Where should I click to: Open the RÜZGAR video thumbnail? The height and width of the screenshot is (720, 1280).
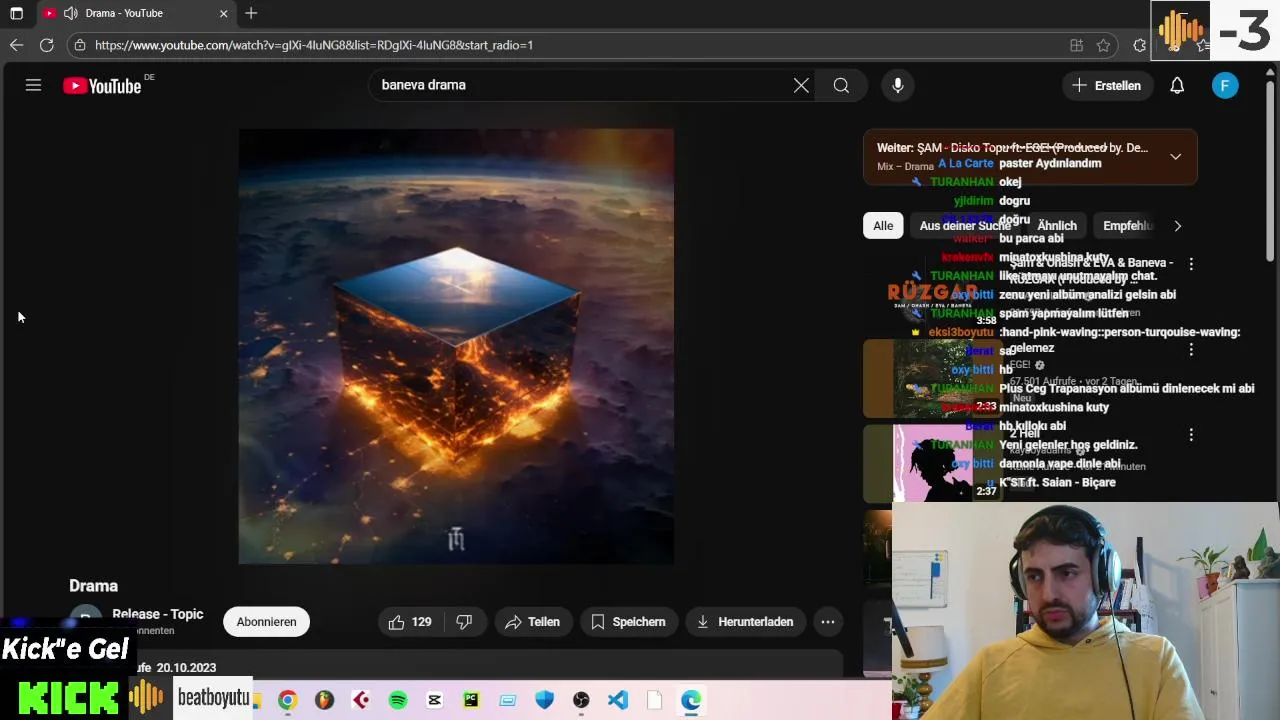pyautogui.click(x=930, y=291)
